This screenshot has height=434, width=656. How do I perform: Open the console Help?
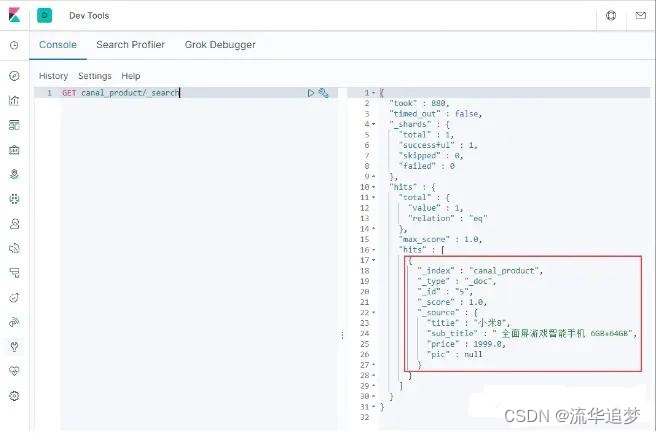[131, 76]
